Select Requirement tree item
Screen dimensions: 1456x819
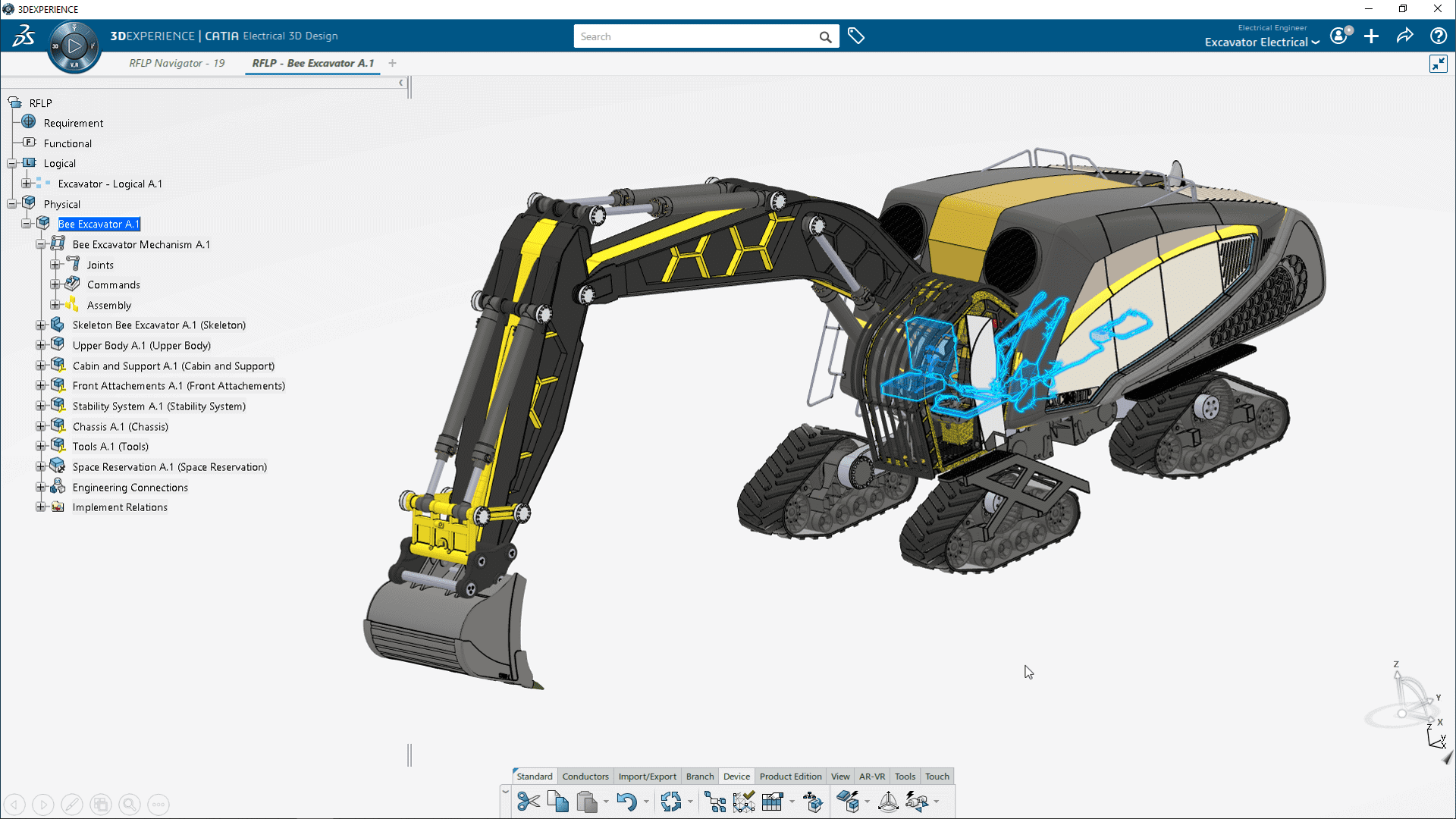point(74,123)
